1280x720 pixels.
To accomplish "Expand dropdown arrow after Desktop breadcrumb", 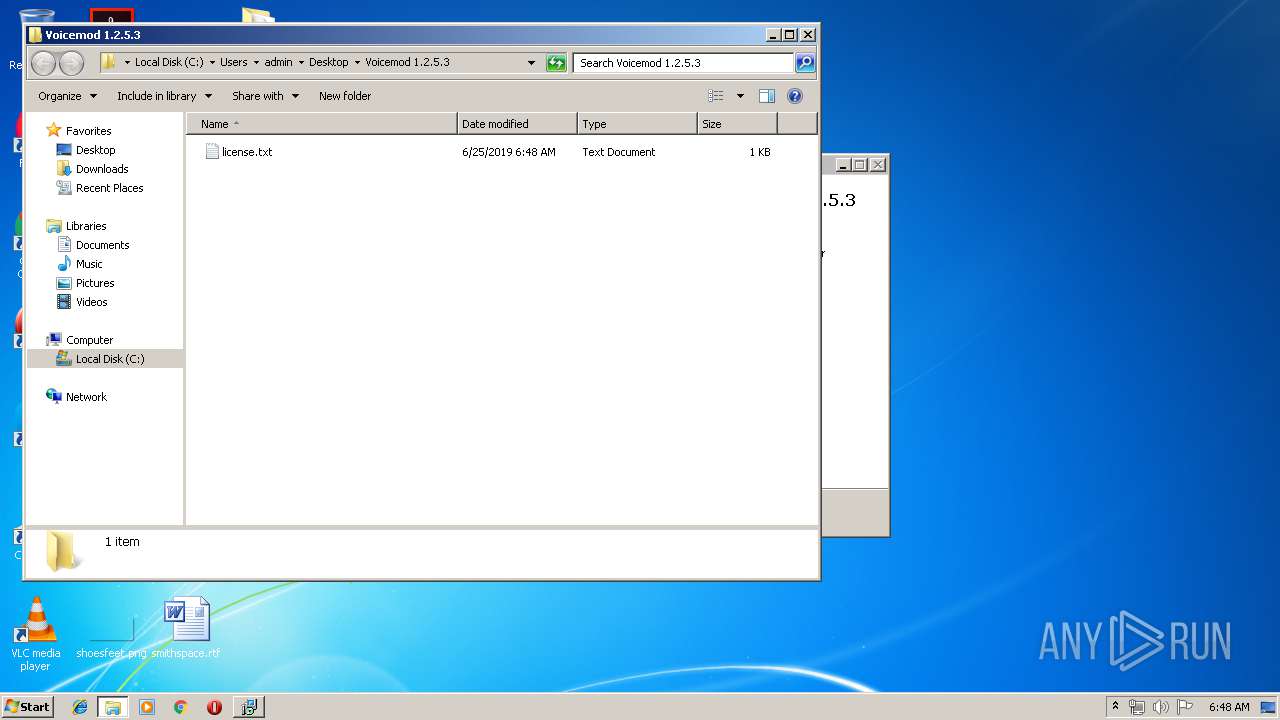I will [357, 62].
